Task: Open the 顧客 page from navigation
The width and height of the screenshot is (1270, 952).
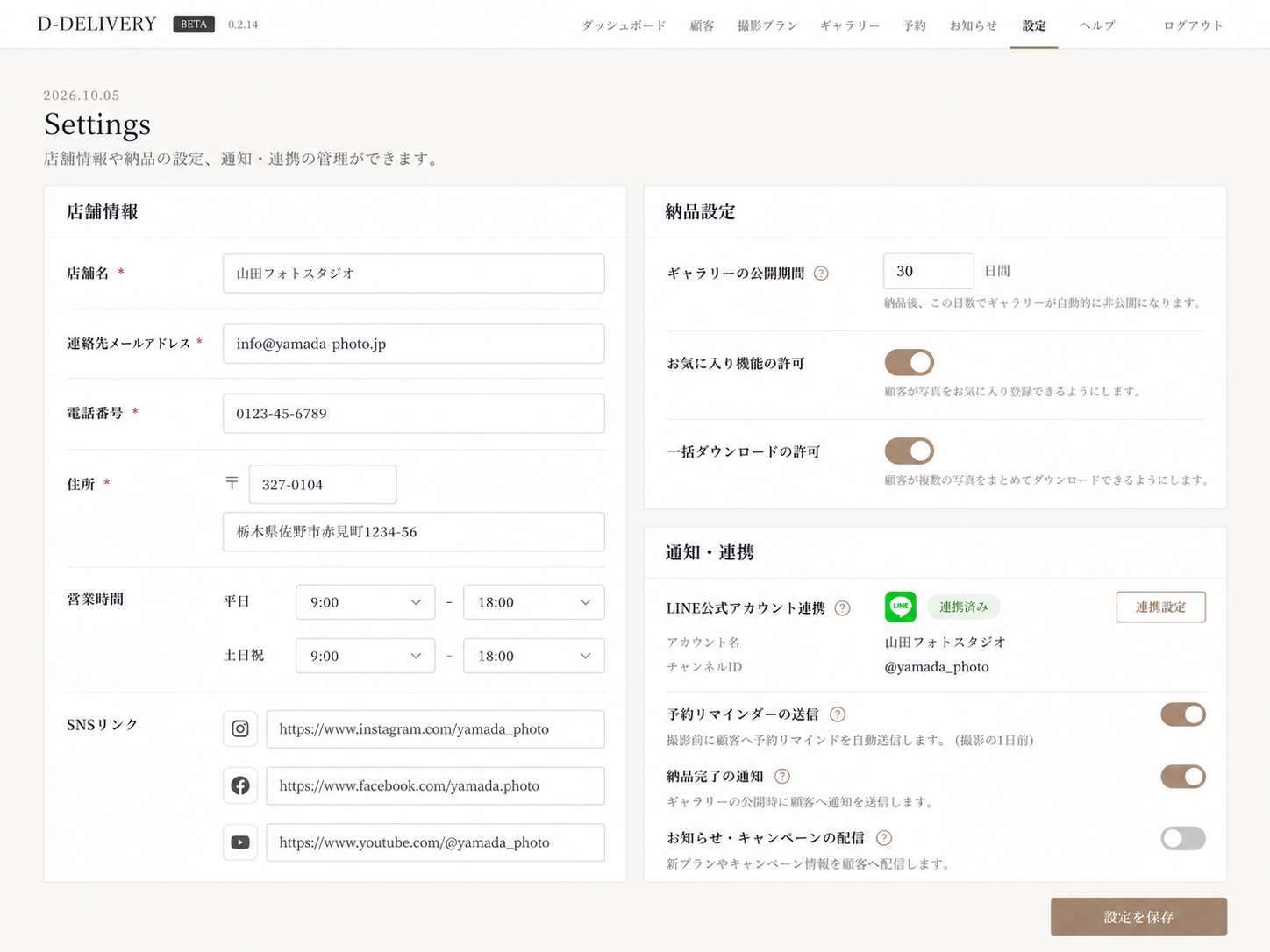Action: pos(702,25)
